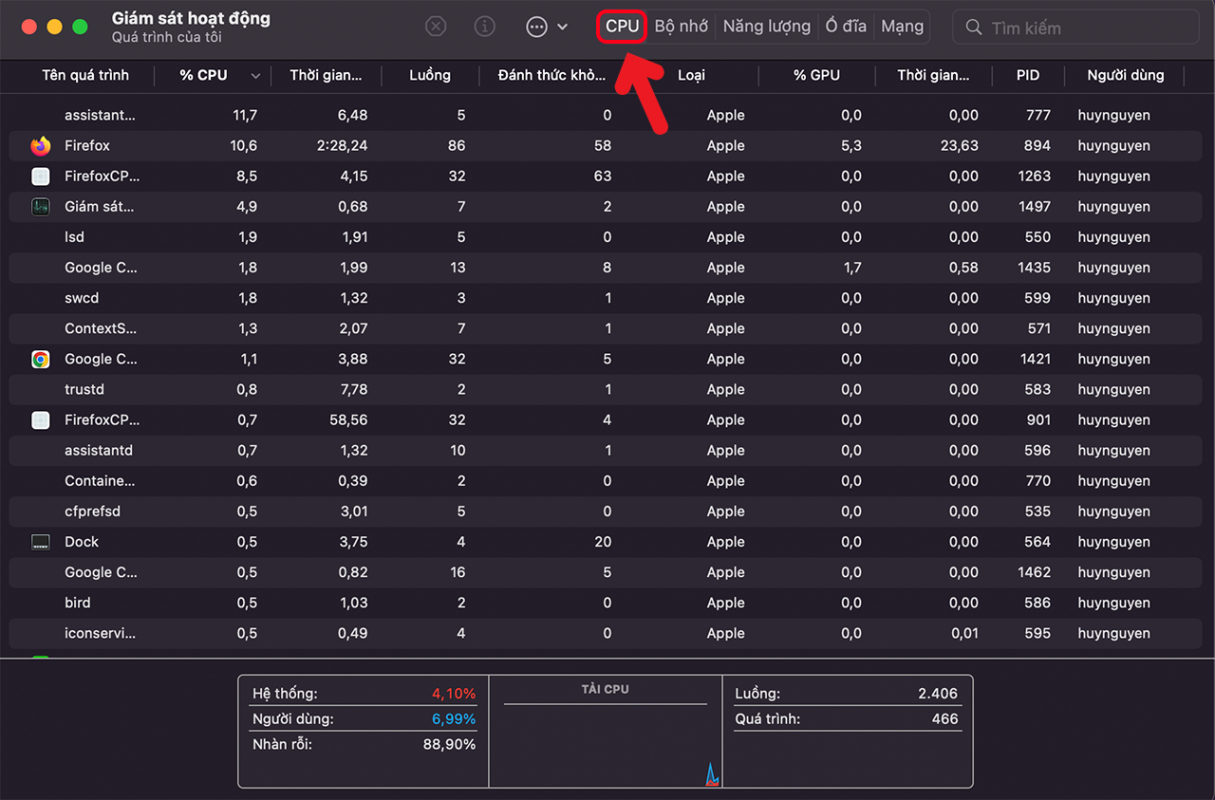Switch to the Bộ nhớ tab

coord(681,27)
